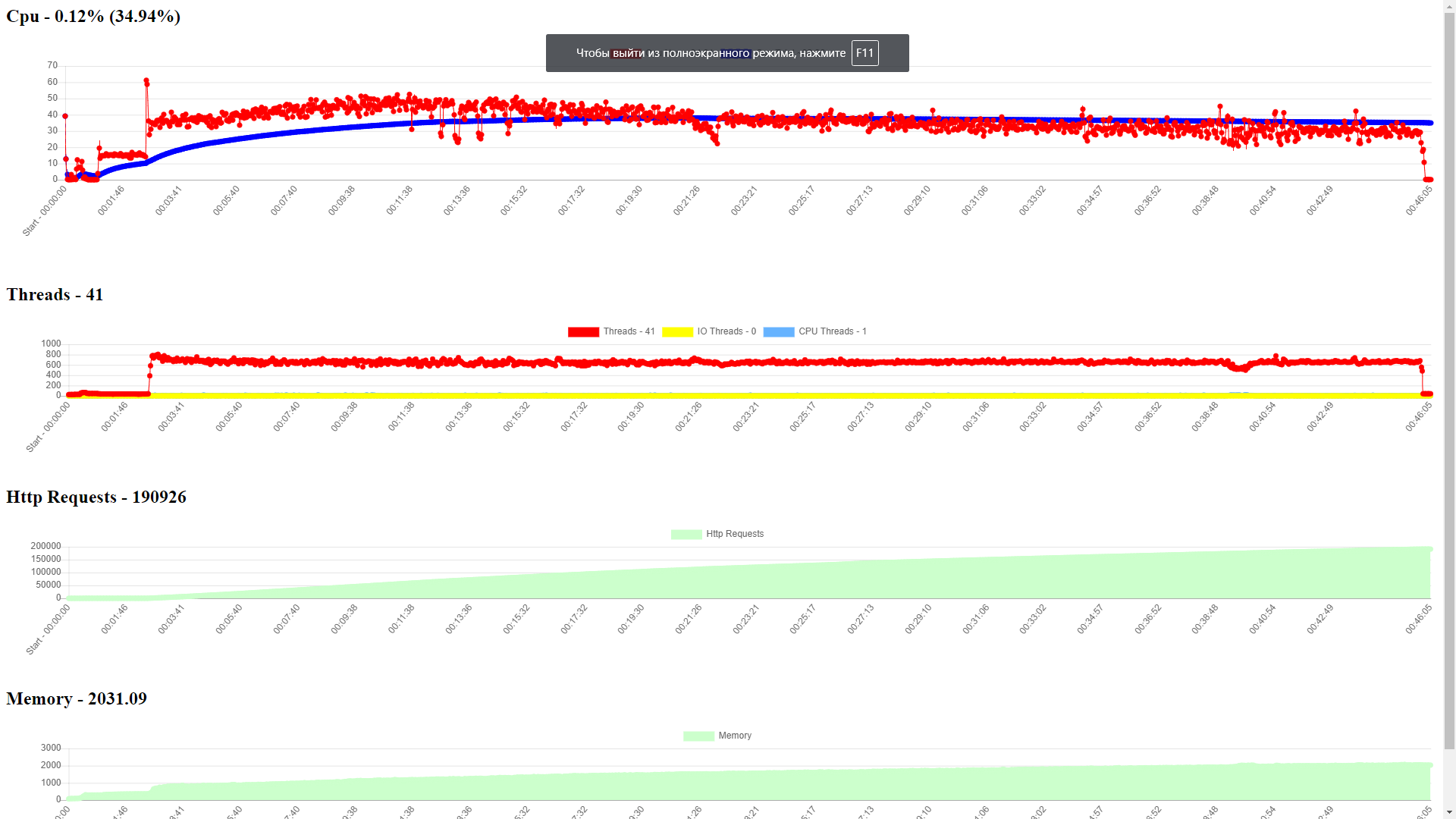Click the blue CPU Threads legend marker

click(x=778, y=331)
